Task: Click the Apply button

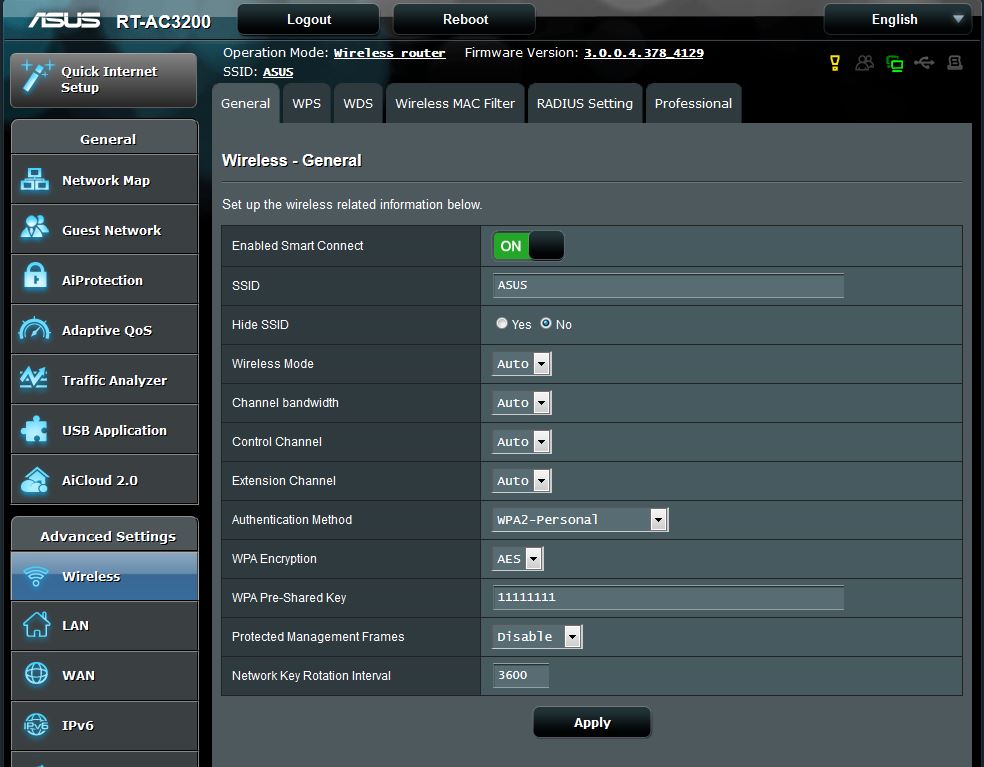Action: 592,722
